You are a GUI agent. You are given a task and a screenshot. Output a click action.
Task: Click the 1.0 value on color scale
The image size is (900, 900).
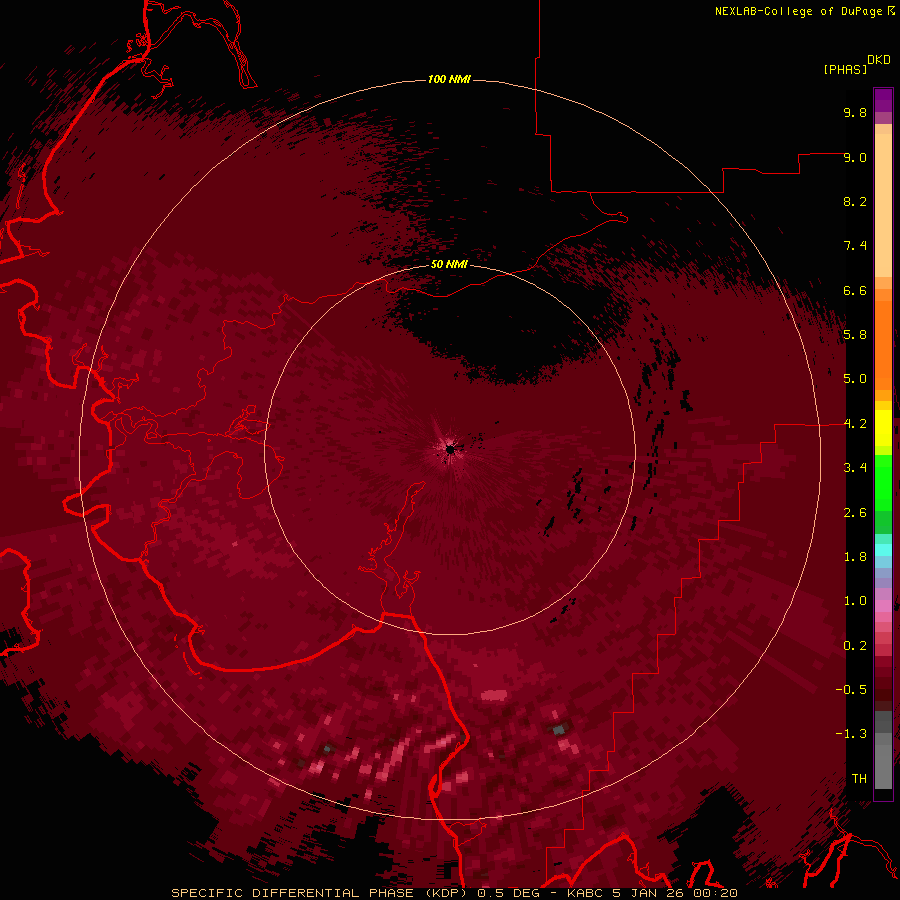(855, 601)
